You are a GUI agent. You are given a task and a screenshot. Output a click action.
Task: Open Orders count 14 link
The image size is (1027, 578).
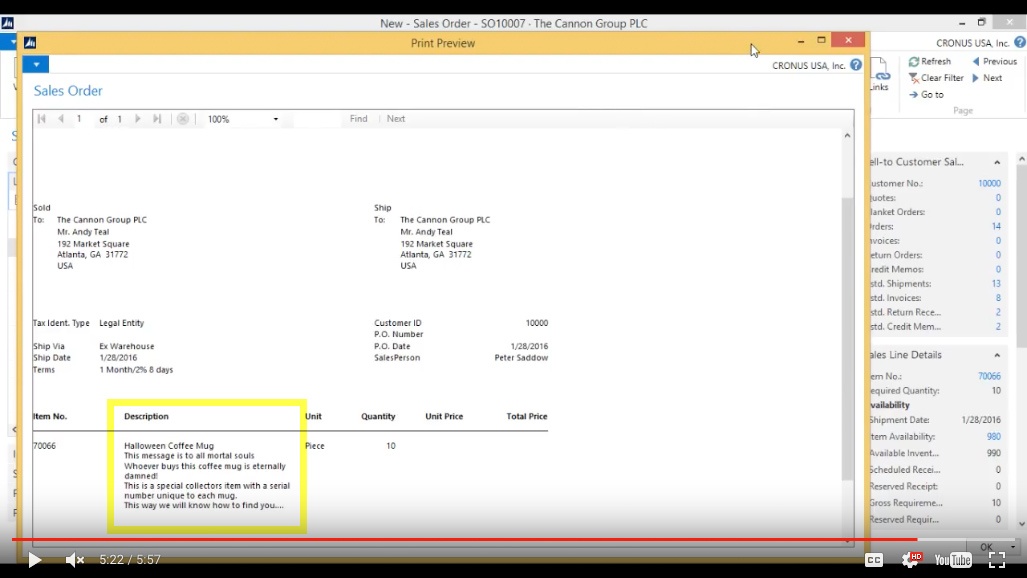click(x=996, y=226)
